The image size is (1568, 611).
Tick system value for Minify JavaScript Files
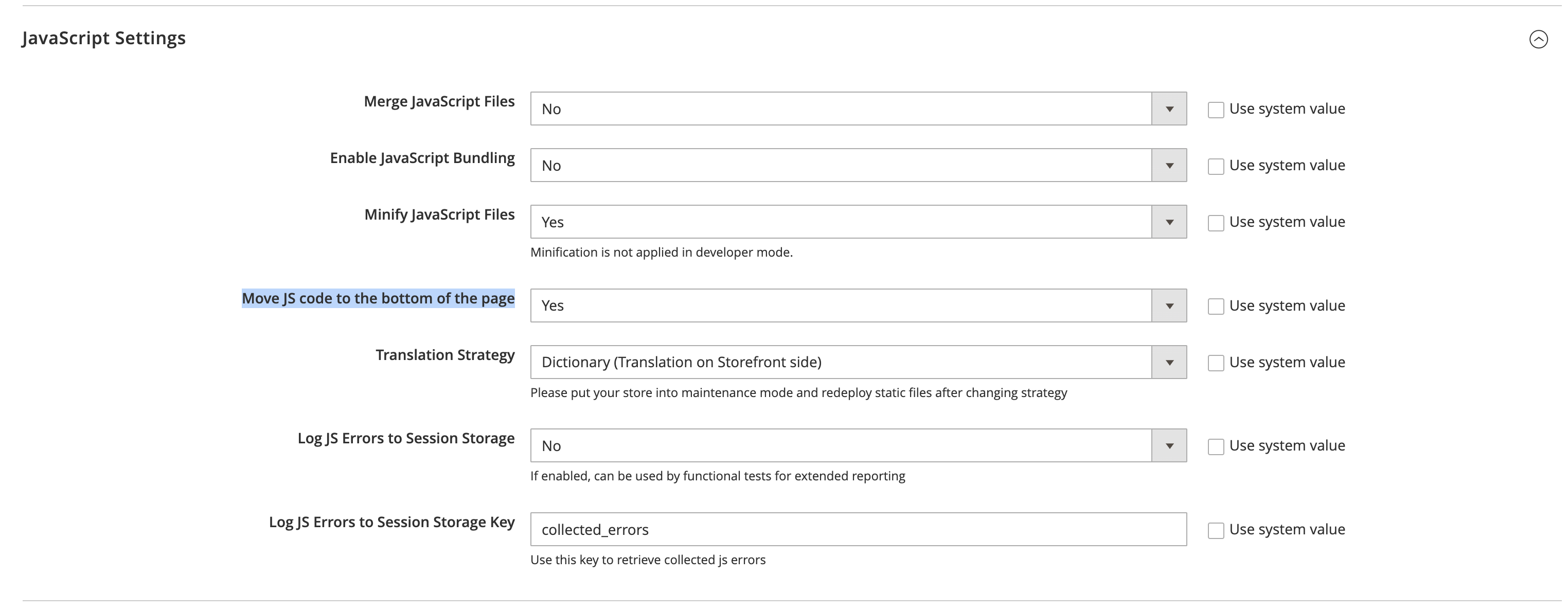coord(1216,223)
